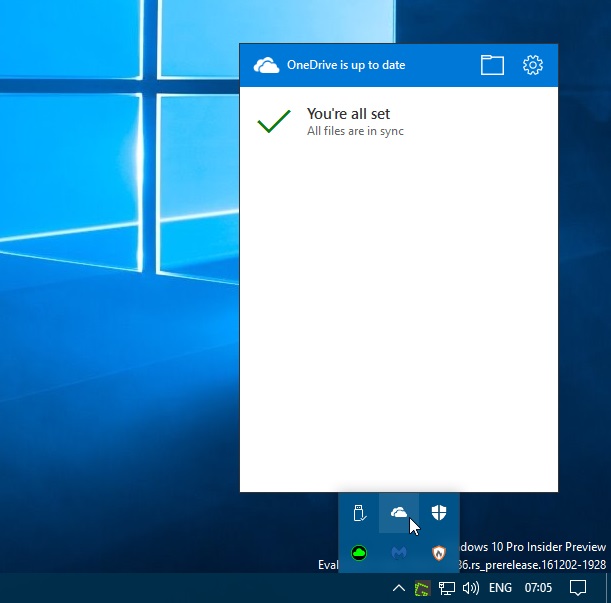This screenshot has height=603, width=611.
Task: Click the 'OneDrive is up to date' title
Action: pyautogui.click(x=346, y=65)
